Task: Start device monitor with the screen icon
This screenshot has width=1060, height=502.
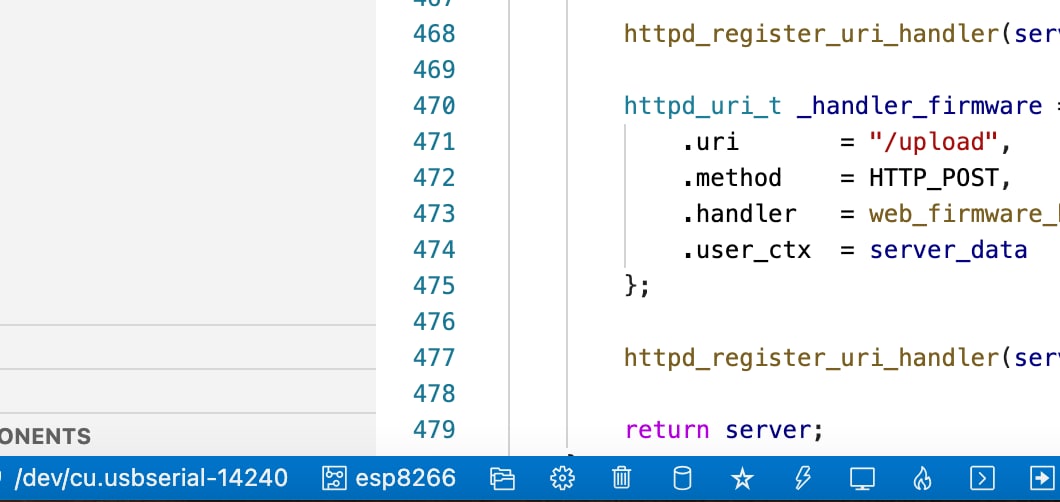Action: pyautogui.click(x=863, y=478)
